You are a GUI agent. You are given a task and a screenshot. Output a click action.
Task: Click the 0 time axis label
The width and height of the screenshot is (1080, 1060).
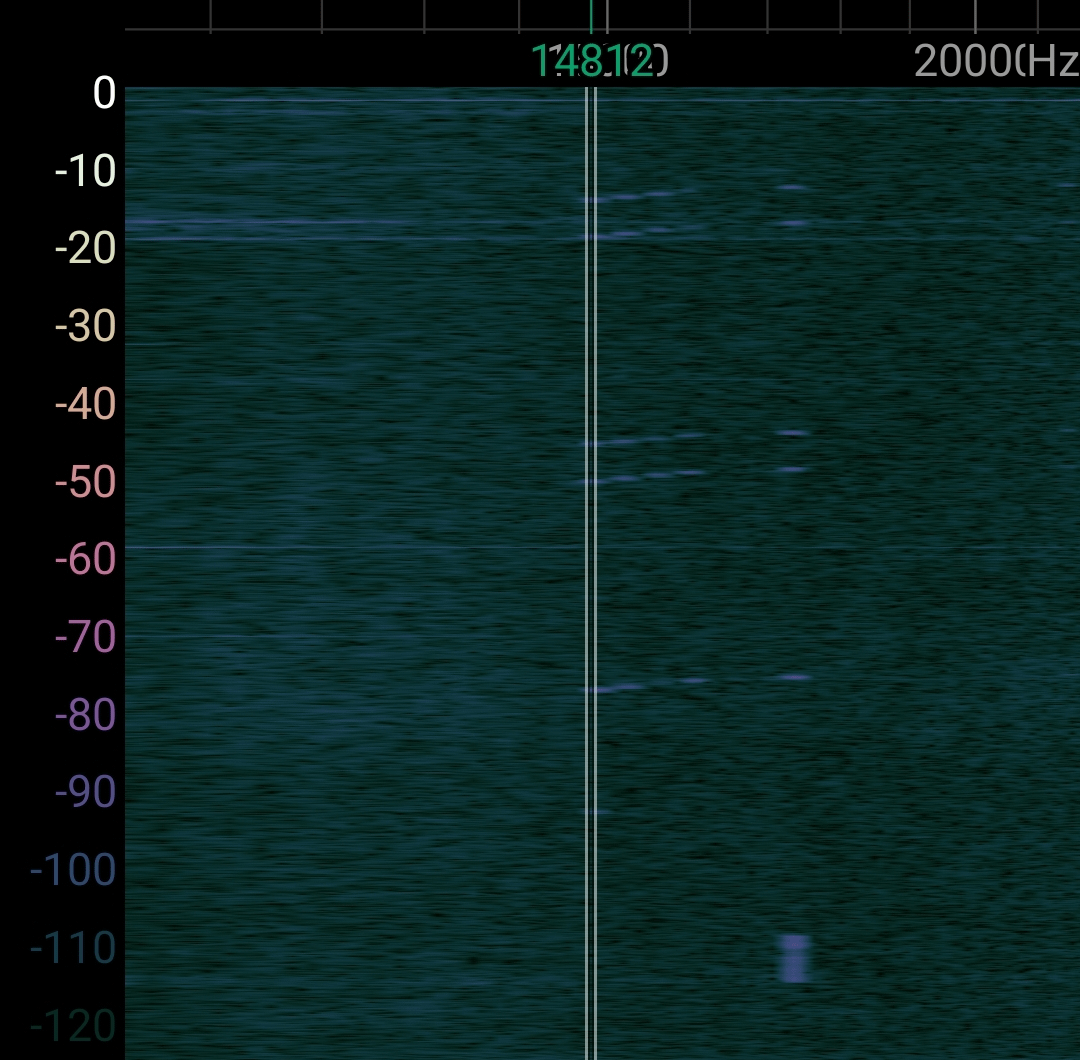[x=104, y=92]
